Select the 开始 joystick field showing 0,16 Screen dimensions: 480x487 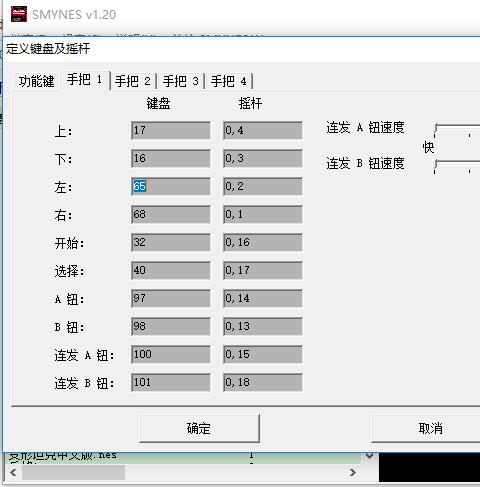pos(263,242)
